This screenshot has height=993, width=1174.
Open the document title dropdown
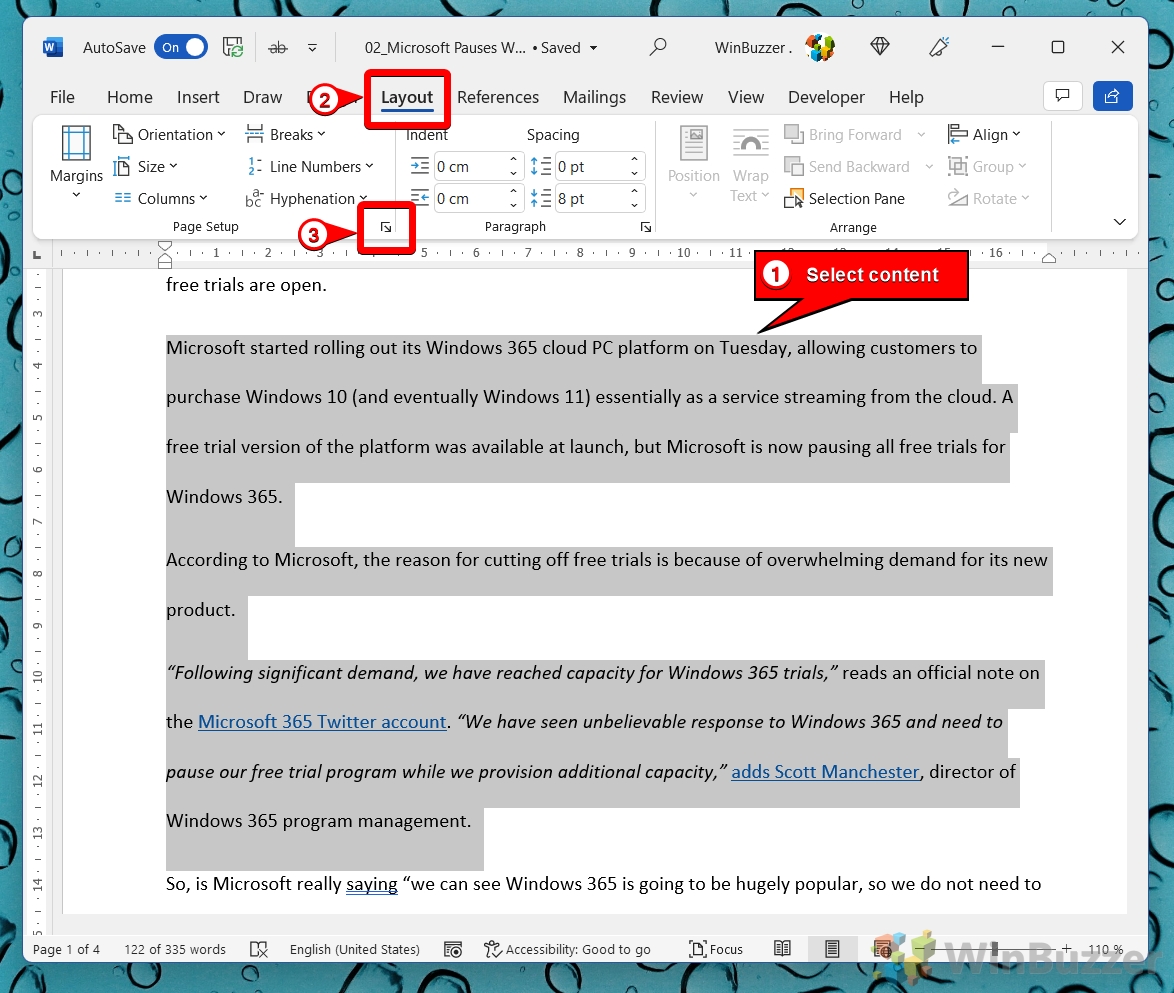(594, 48)
